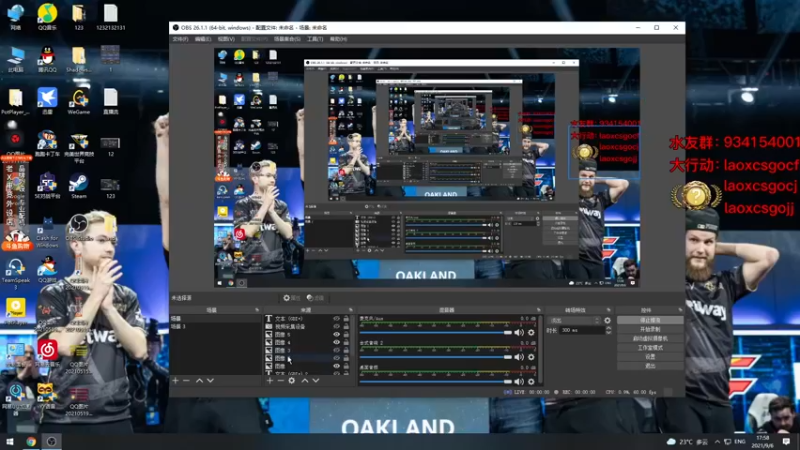
Task: Pop out the transitions dock header icon
Action: pos(609,310)
